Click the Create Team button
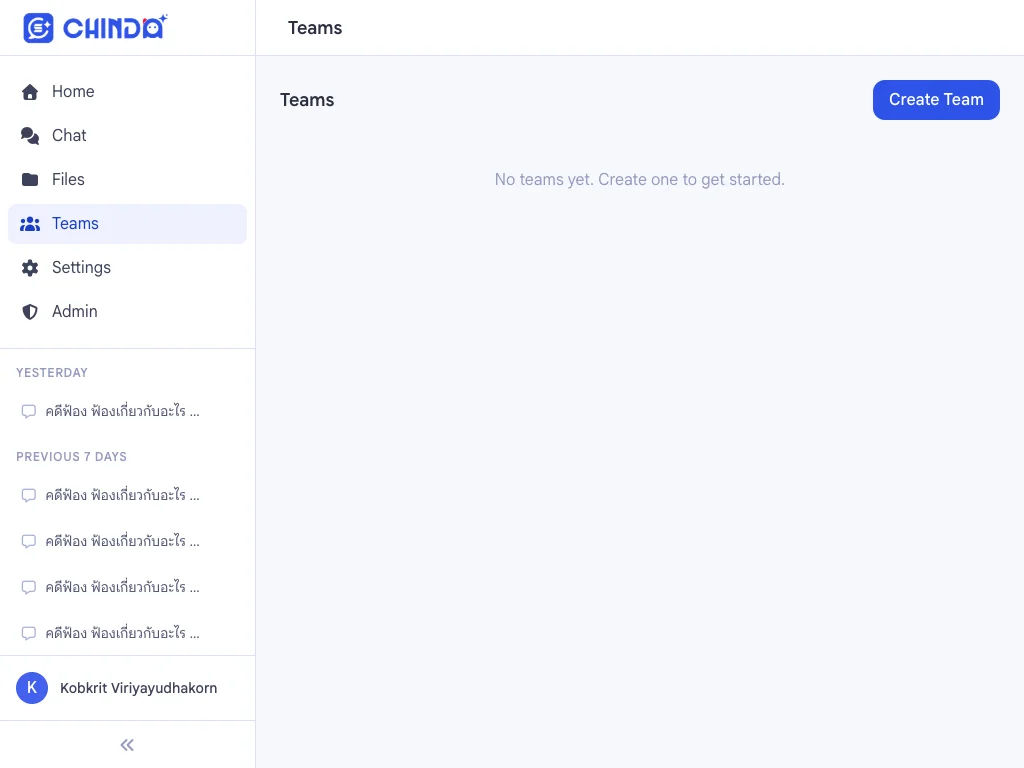Image resolution: width=1024 pixels, height=768 pixels. tap(936, 100)
